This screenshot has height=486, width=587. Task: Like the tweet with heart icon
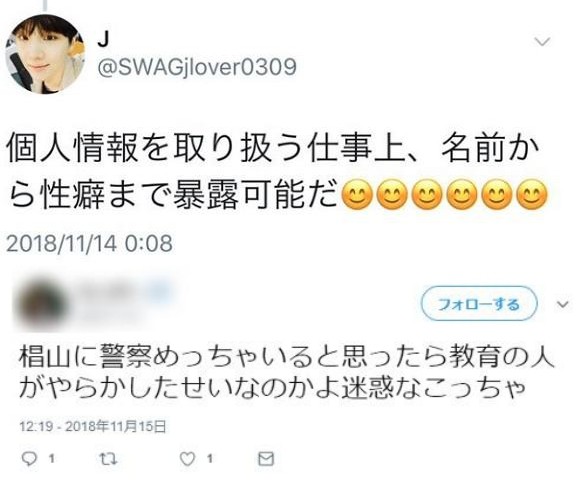tap(187, 459)
